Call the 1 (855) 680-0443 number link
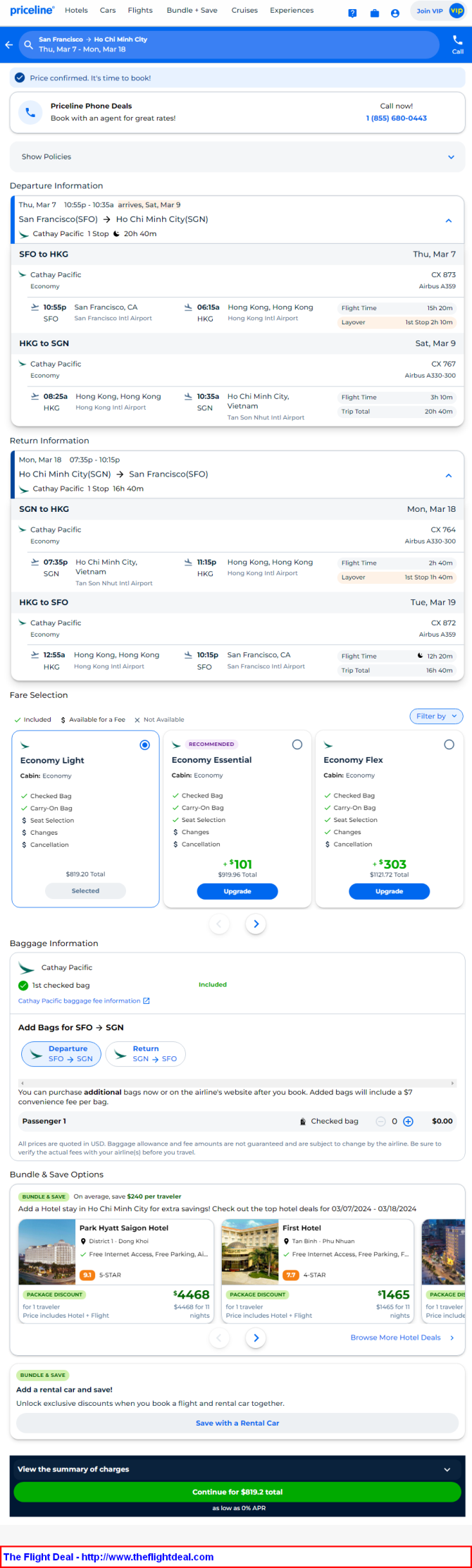 point(397,118)
